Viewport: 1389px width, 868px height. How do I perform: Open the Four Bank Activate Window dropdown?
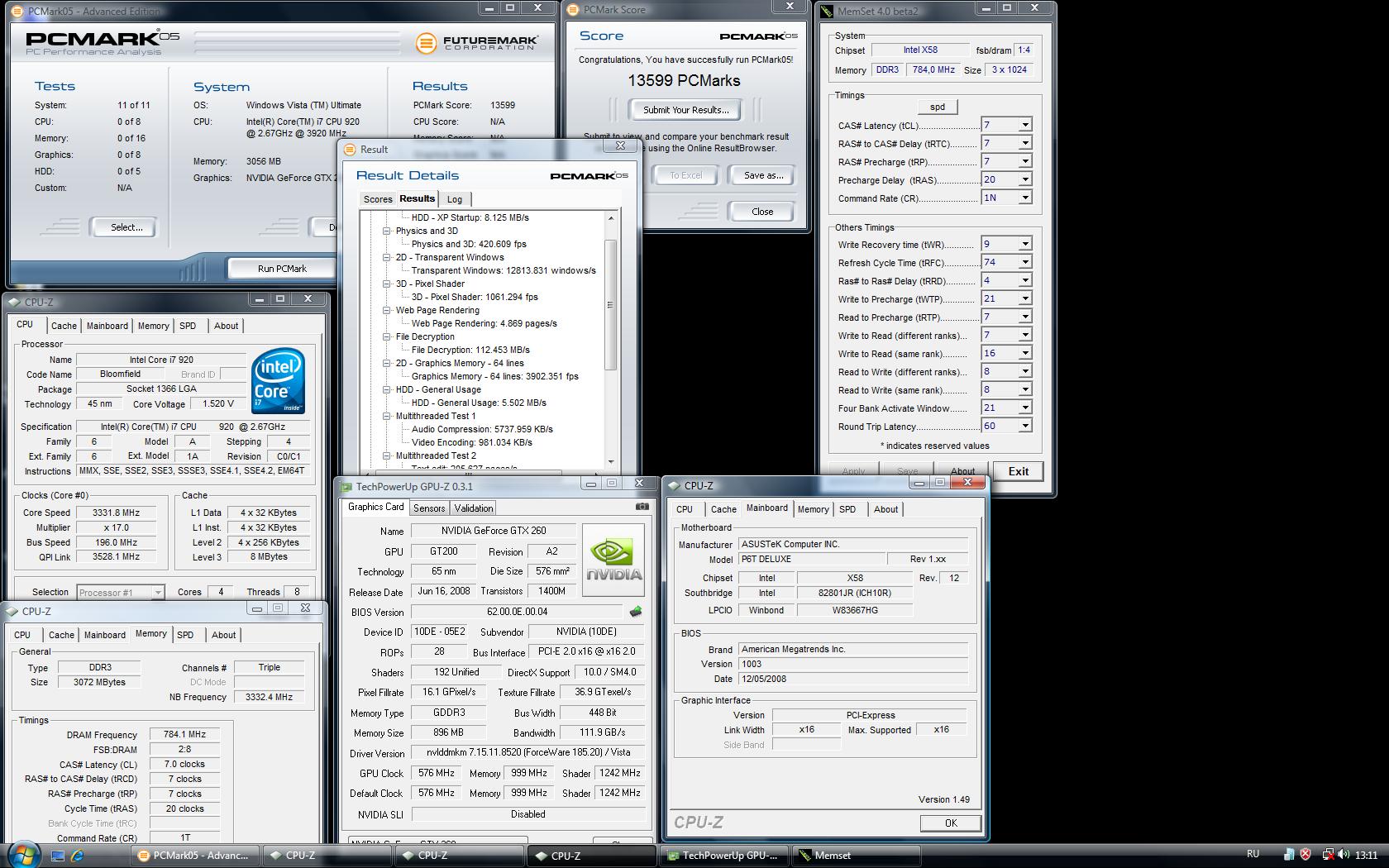point(1024,408)
